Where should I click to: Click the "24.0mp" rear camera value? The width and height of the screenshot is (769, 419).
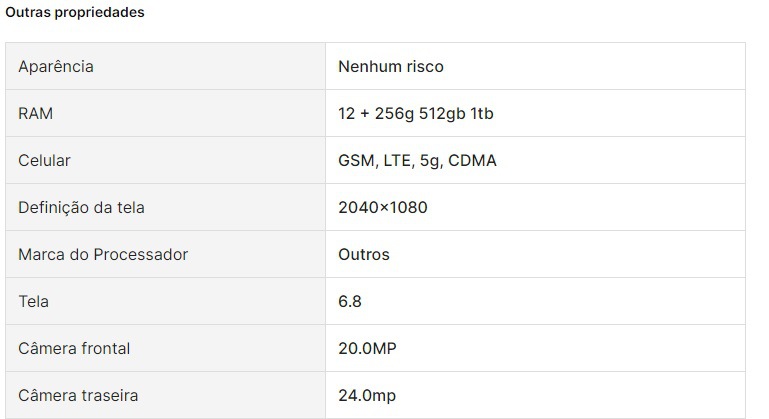coord(367,395)
